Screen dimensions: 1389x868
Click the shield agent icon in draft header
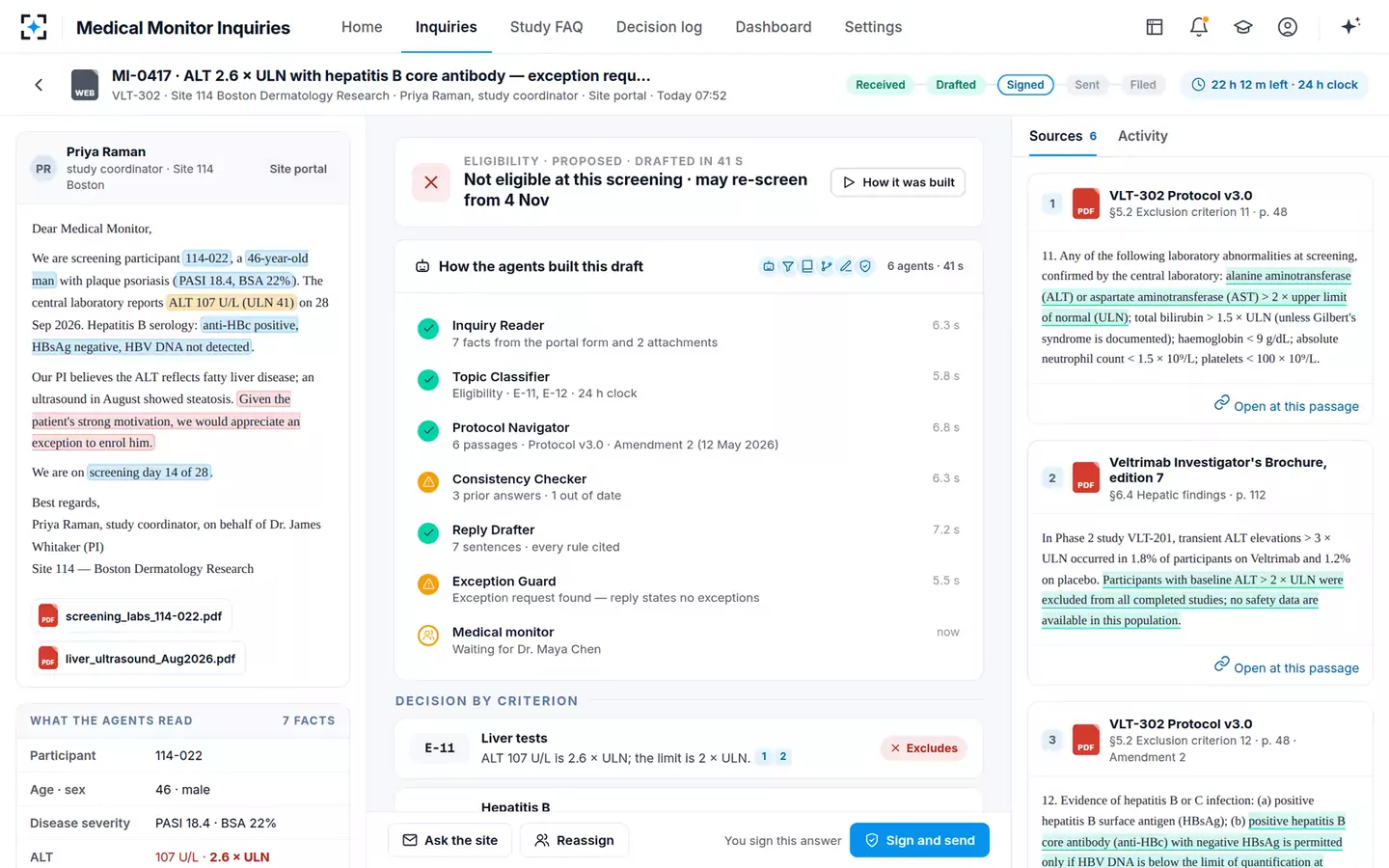coord(865,266)
